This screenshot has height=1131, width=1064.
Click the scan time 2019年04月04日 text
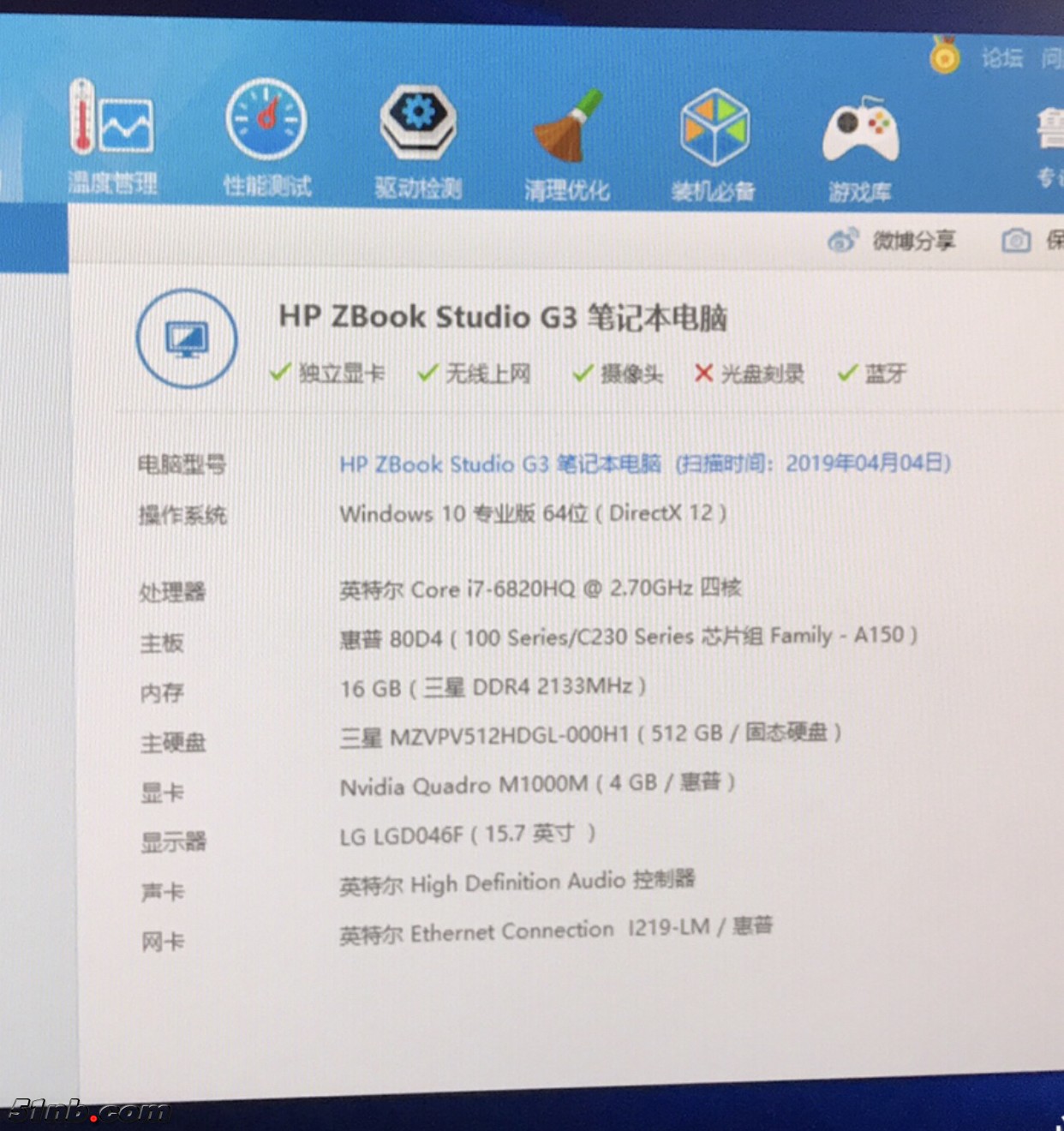click(867, 462)
